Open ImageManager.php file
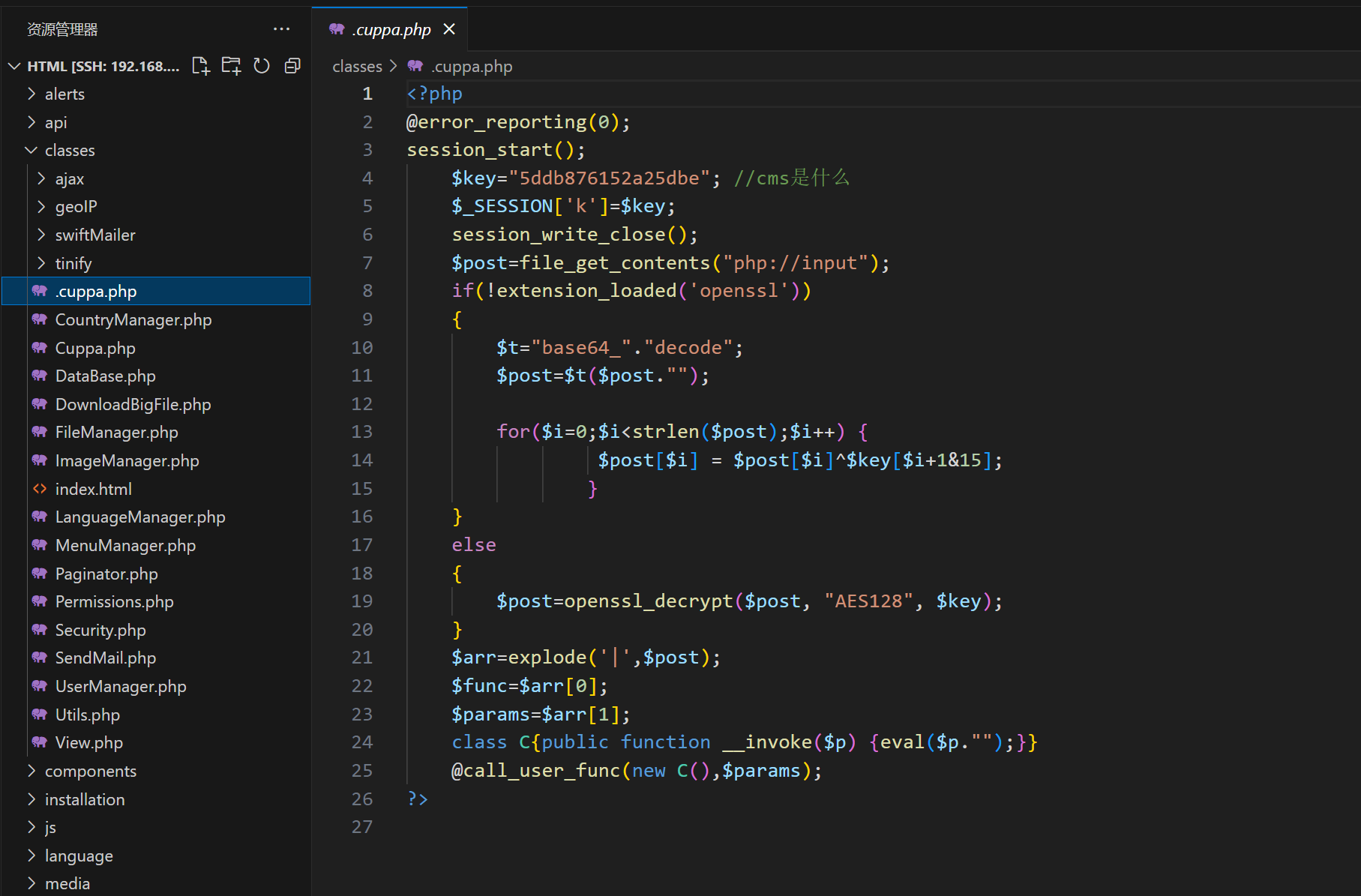The width and height of the screenshot is (1361, 896). [x=156, y=460]
